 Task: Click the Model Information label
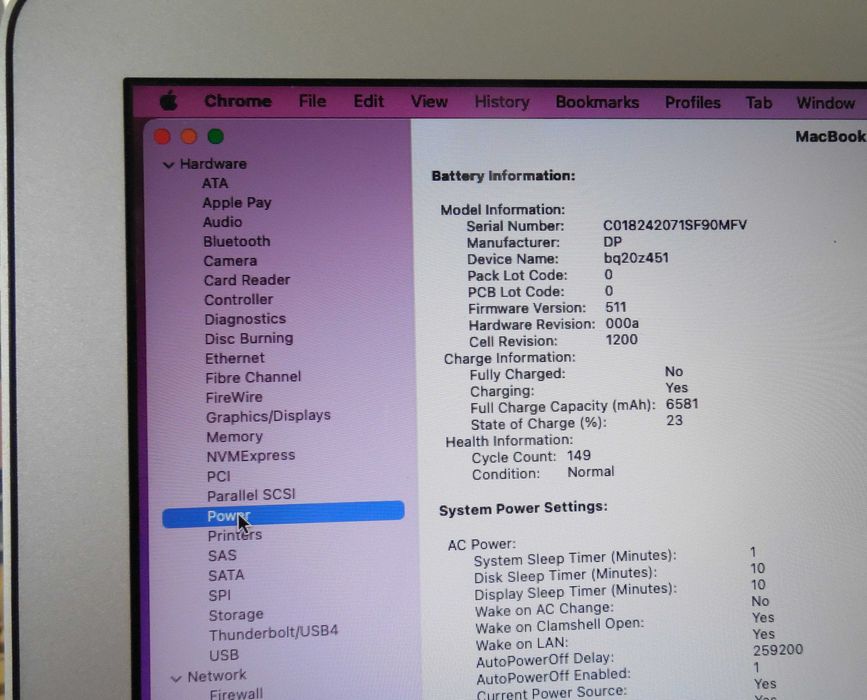coord(503,210)
